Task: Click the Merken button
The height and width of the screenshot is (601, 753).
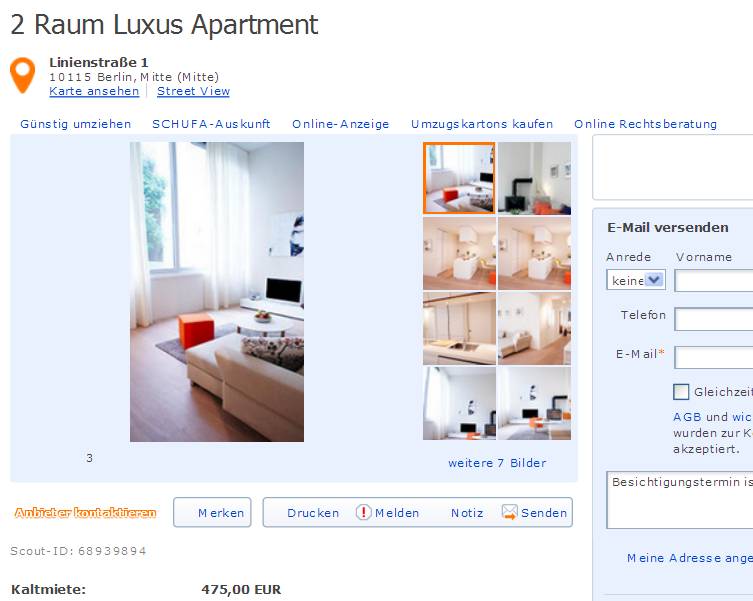Action: [212, 512]
